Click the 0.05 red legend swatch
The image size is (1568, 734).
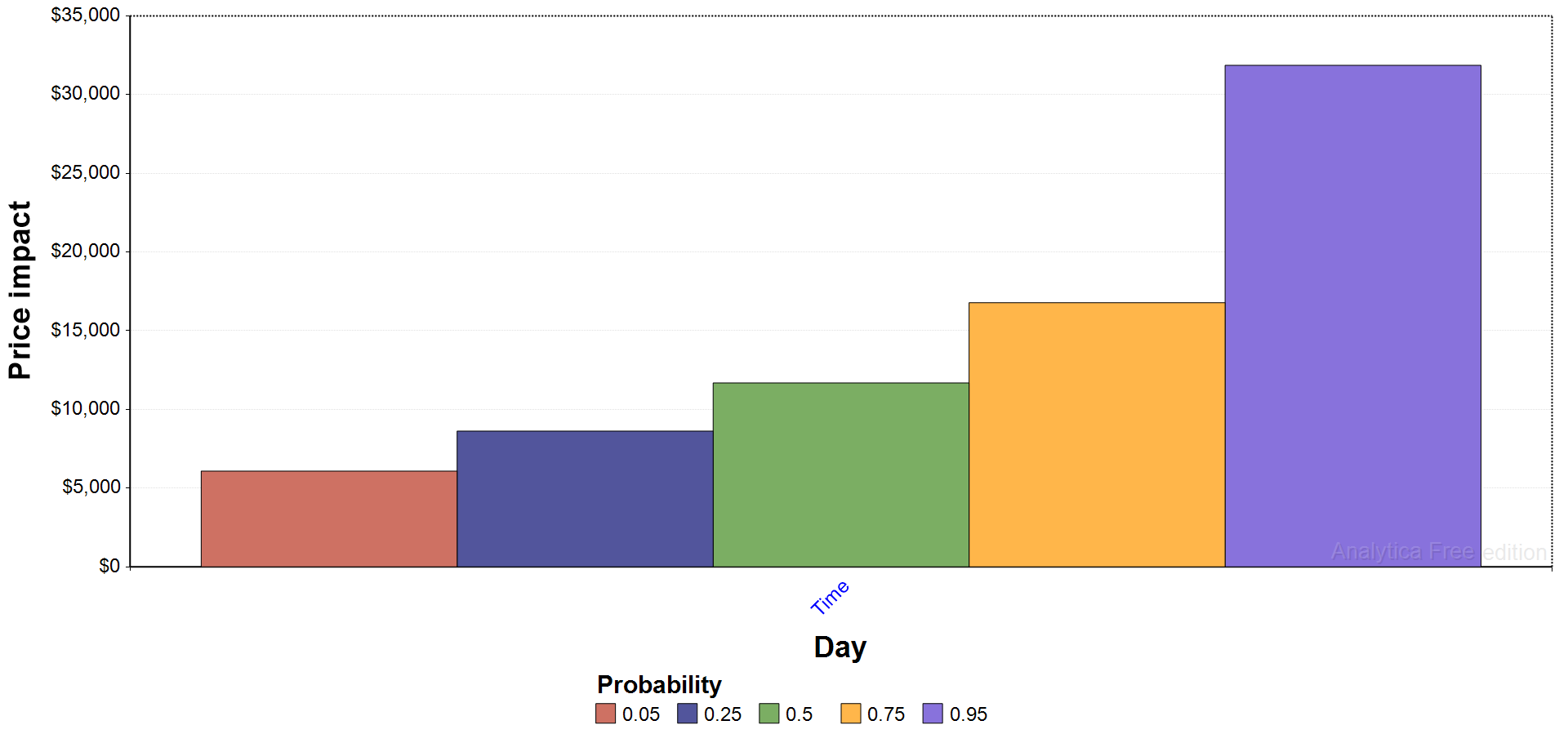coord(605,714)
